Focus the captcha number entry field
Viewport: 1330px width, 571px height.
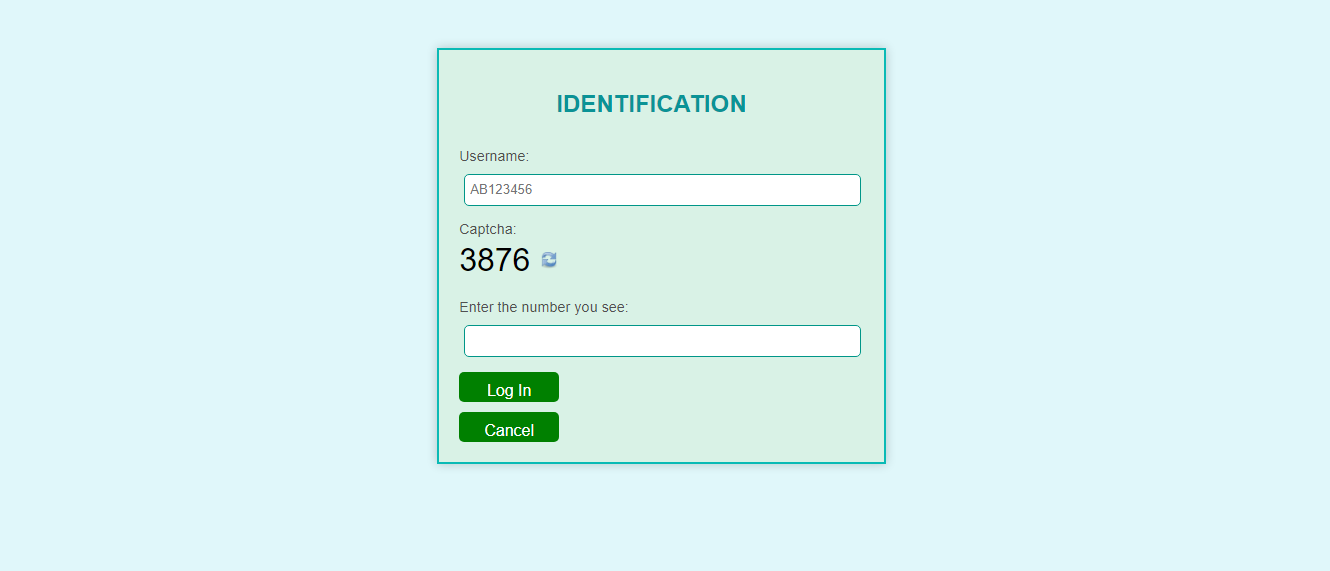point(662,341)
